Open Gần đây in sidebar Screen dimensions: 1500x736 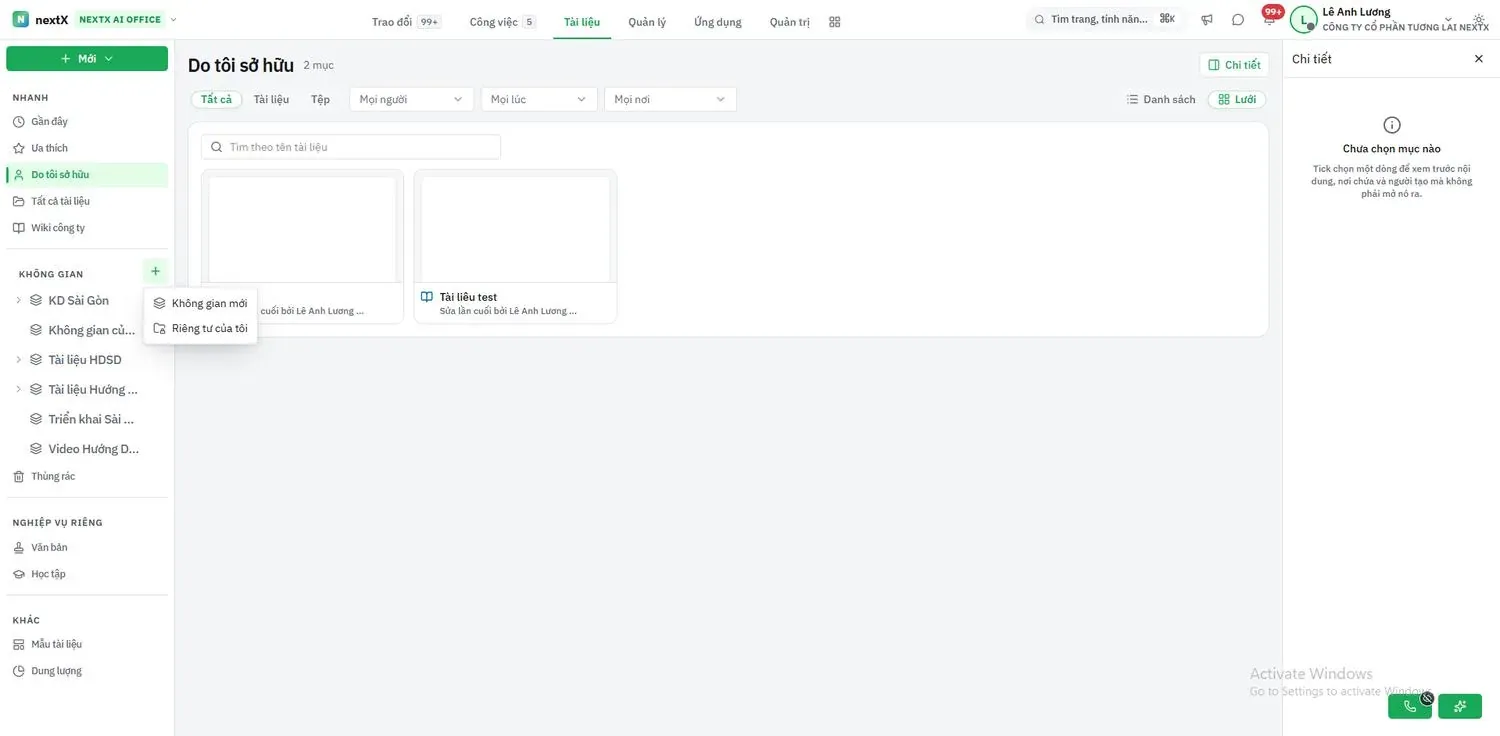point(87,121)
